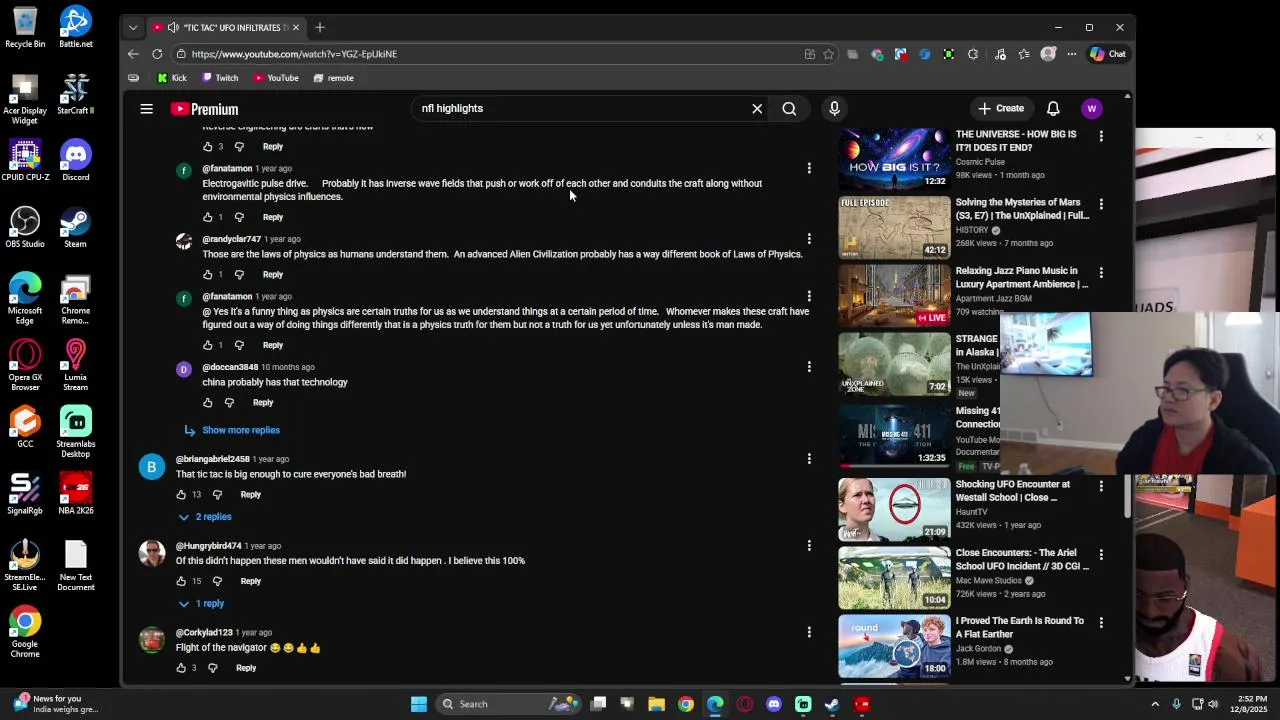This screenshot has height=720, width=1280.
Task: Open browser Extensions puzzle icon
Action: pos(973,54)
